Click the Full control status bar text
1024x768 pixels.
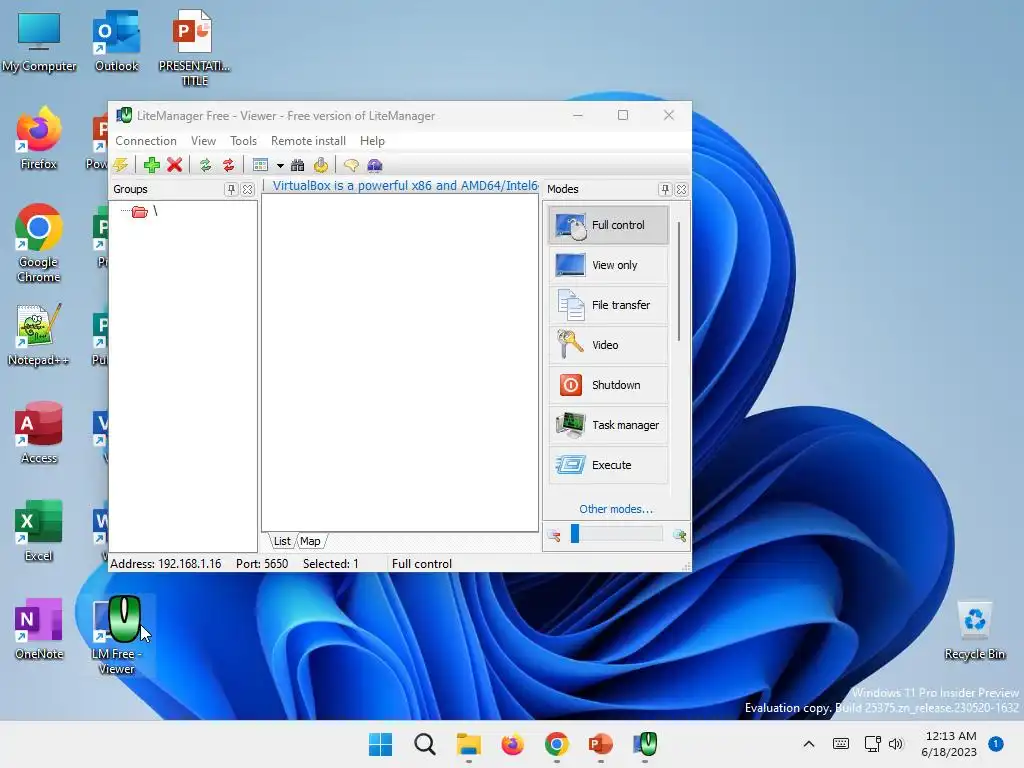pyautogui.click(x=422, y=564)
